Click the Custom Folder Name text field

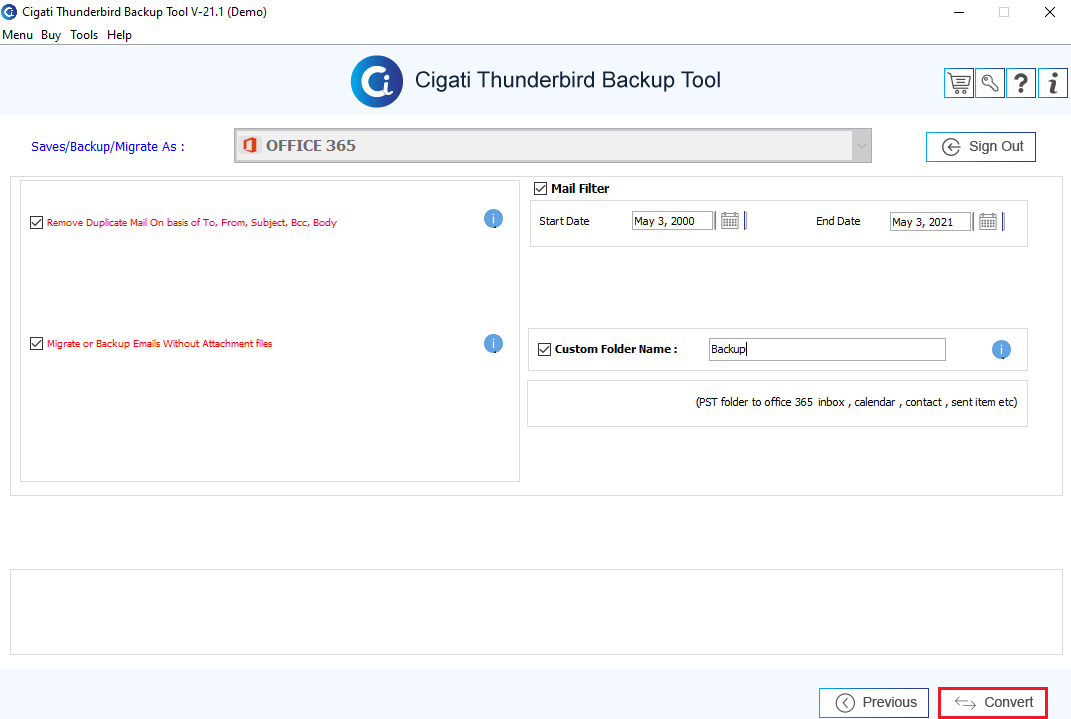point(827,350)
